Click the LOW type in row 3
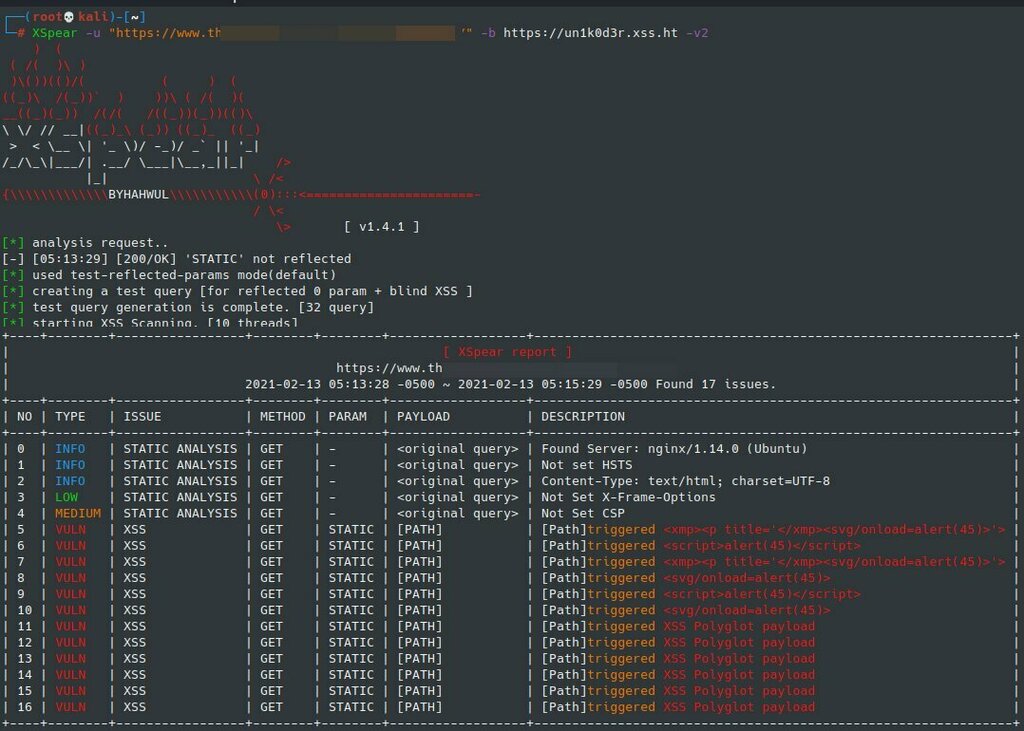 click(66, 497)
